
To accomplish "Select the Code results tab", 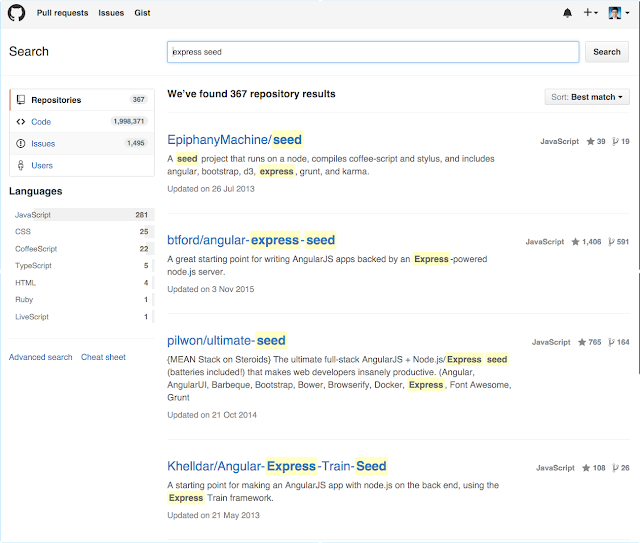I will [x=82, y=122].
